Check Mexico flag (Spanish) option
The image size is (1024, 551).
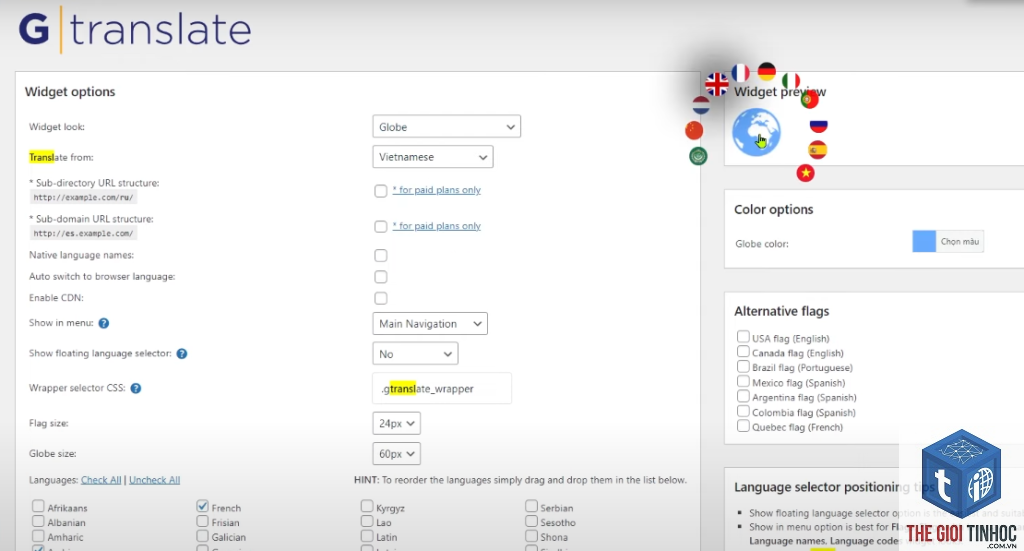[x=743, y=381]
